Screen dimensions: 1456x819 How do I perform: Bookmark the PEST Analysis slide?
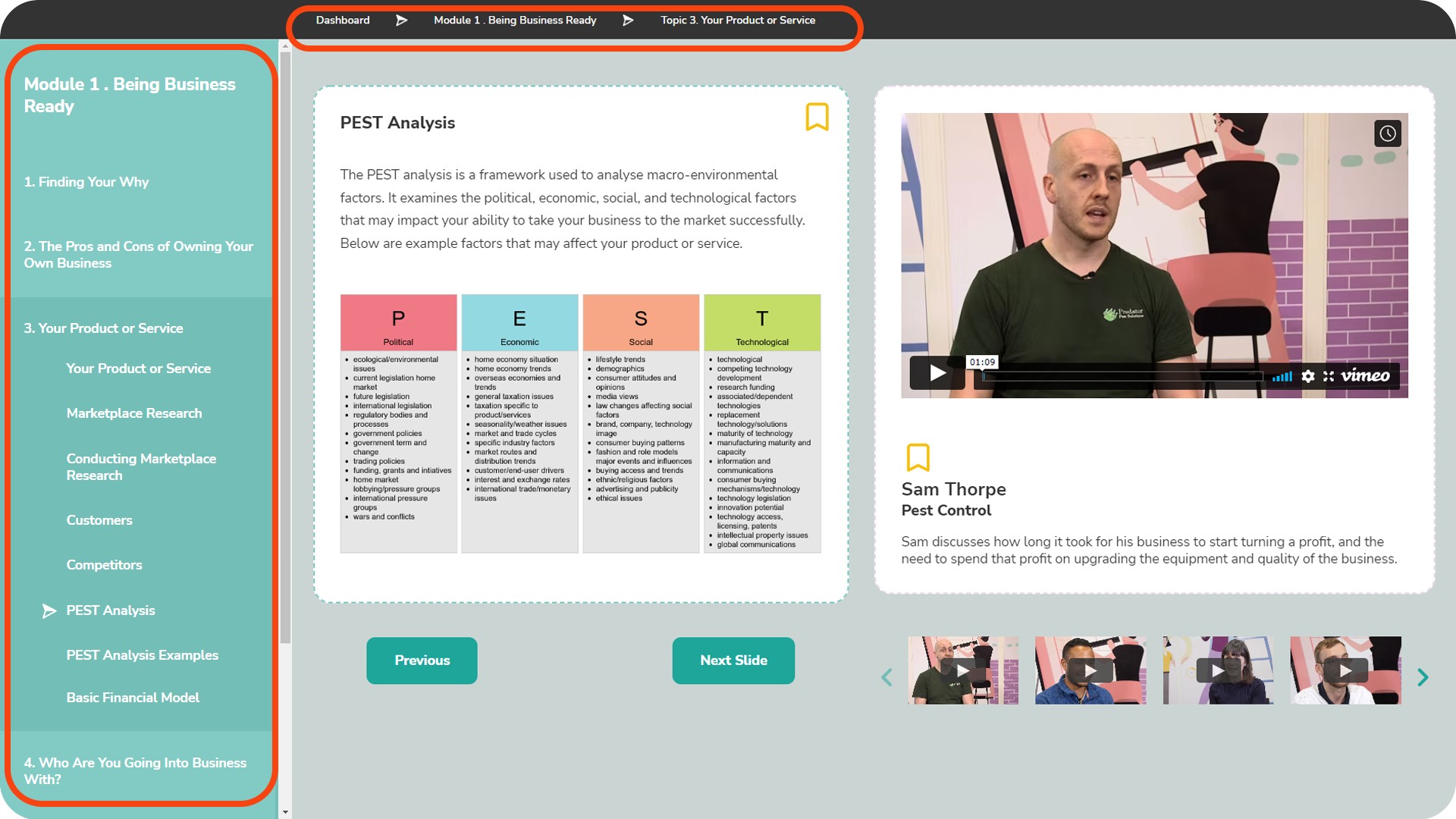click(x=817, y=117)
